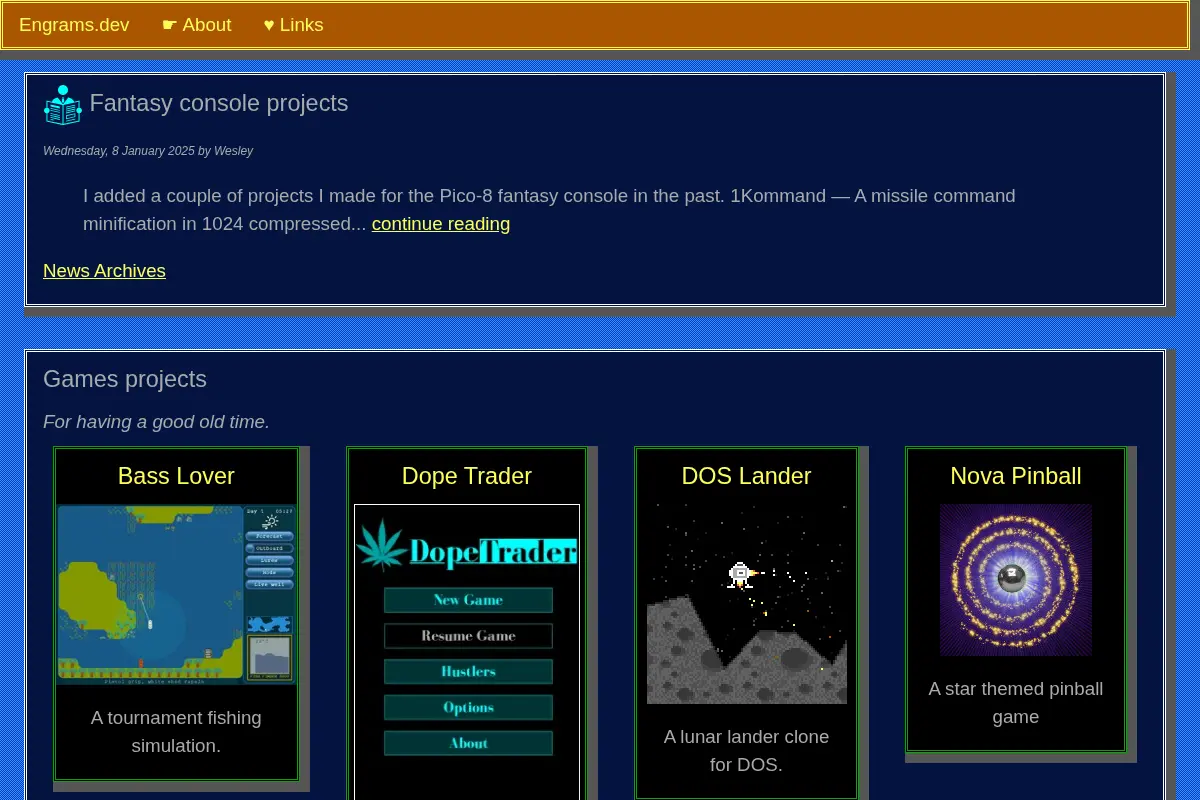Screen dimensions: 1200x800
Task: Open the Bass Lover project title
Action: click(x=176, y=476)
